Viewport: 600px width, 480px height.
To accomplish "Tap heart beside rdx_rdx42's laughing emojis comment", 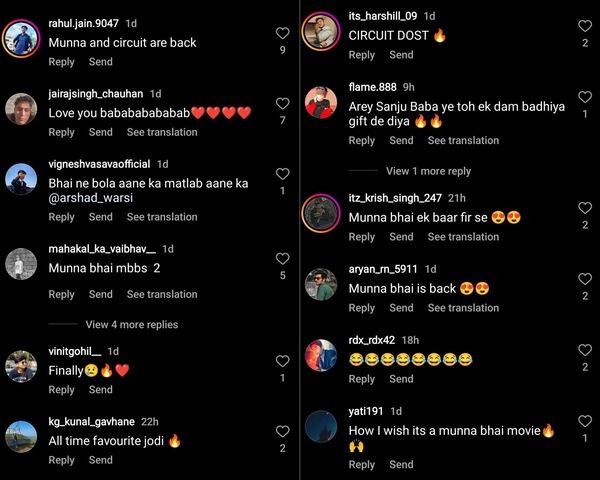I will coord(585,350).
